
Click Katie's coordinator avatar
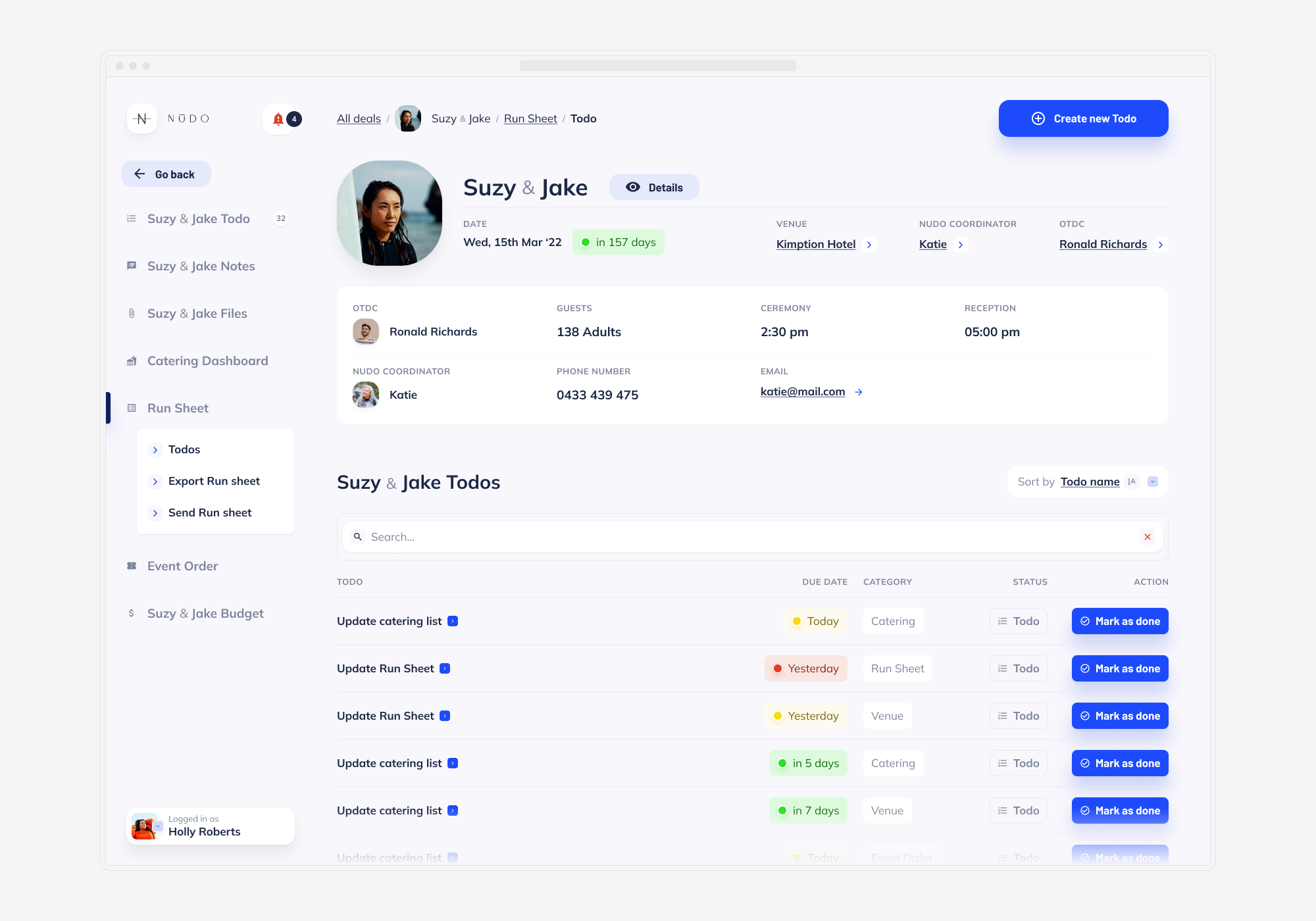(x=366, y=395)
